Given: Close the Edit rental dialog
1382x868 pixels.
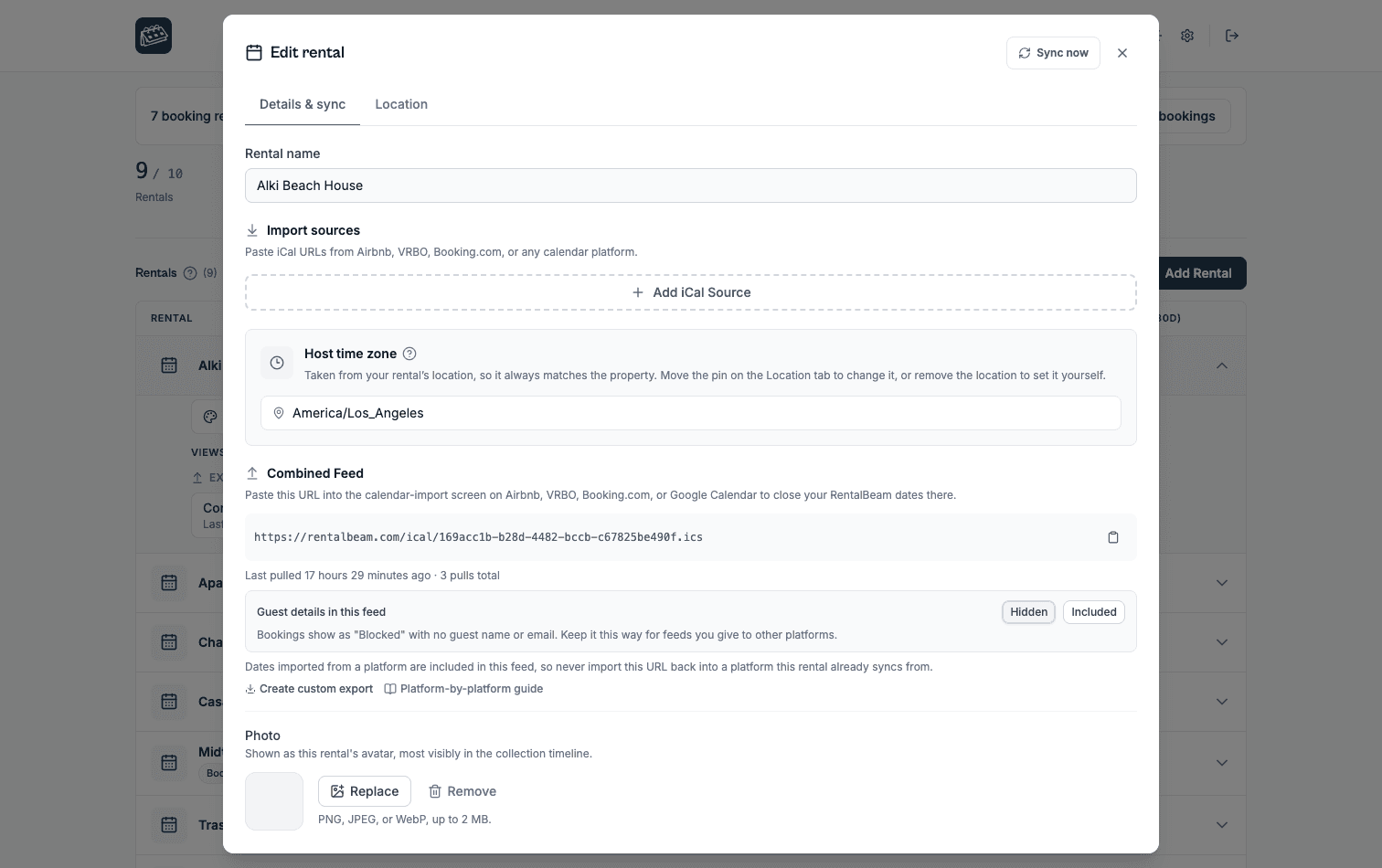Looking at the screenshot, I should coord(1122,53).
